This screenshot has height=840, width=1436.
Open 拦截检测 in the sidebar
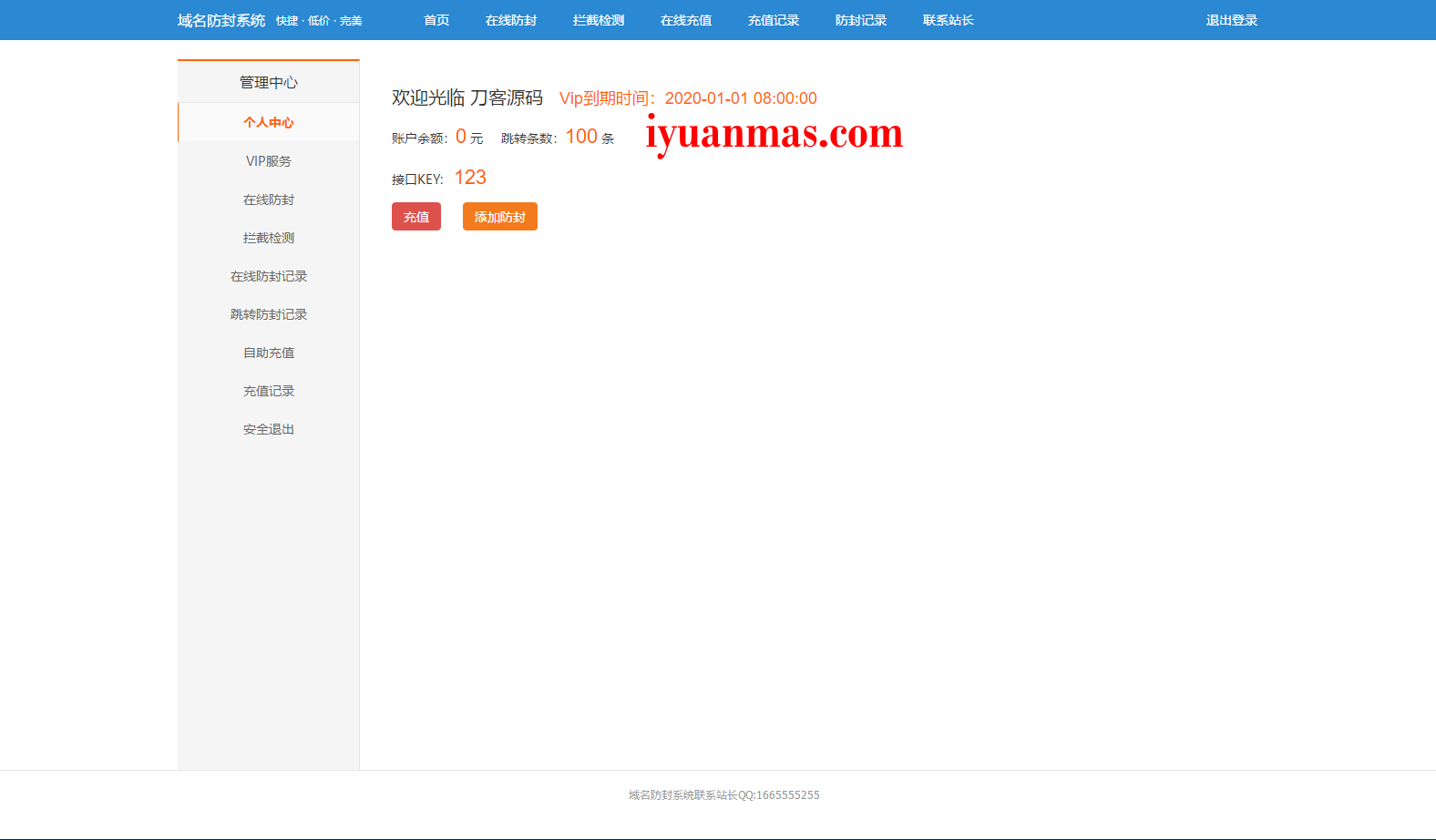coord(269,238)
